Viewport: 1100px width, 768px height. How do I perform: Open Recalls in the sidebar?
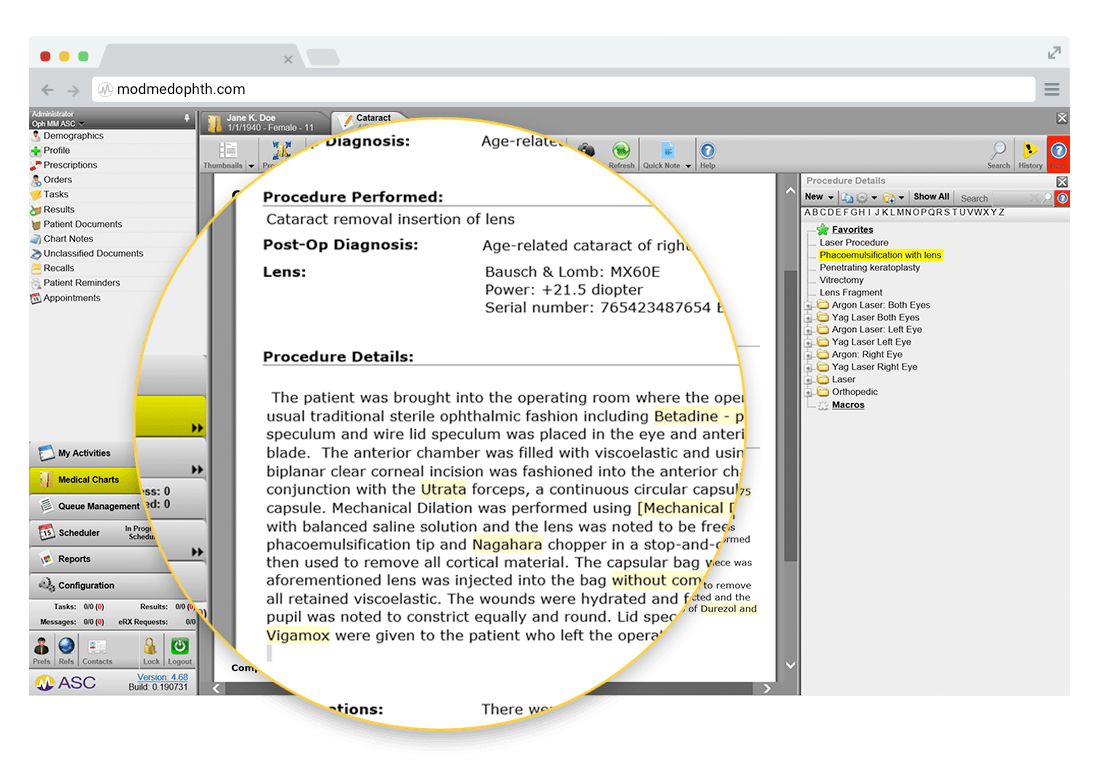coord(58,268)
